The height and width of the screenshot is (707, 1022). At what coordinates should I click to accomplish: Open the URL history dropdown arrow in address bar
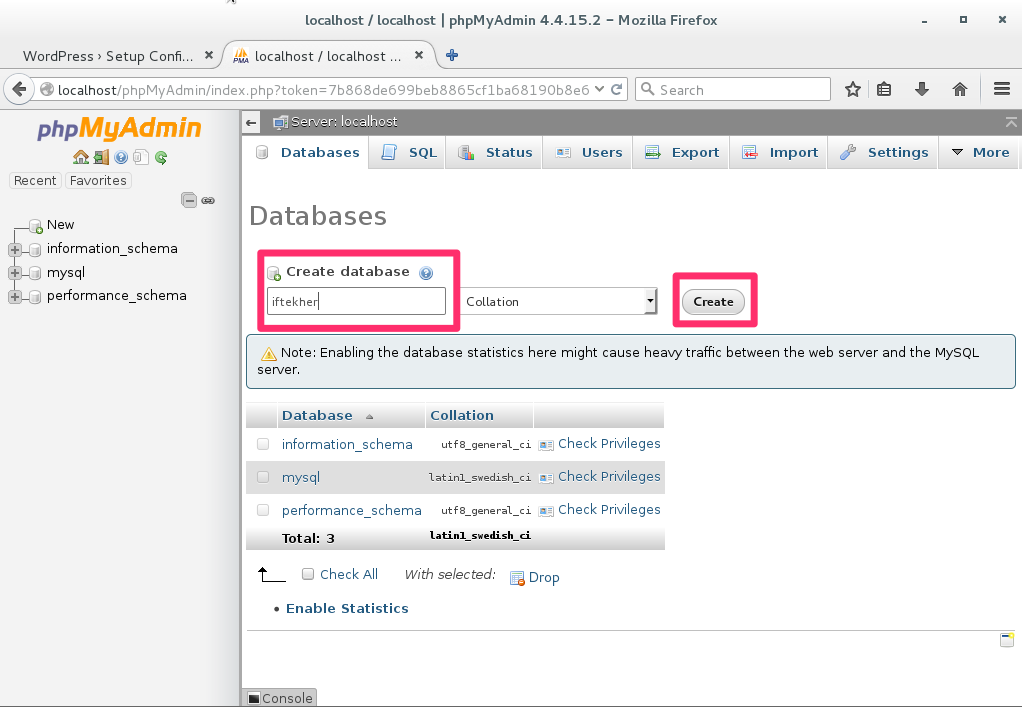tap(600, 89)
